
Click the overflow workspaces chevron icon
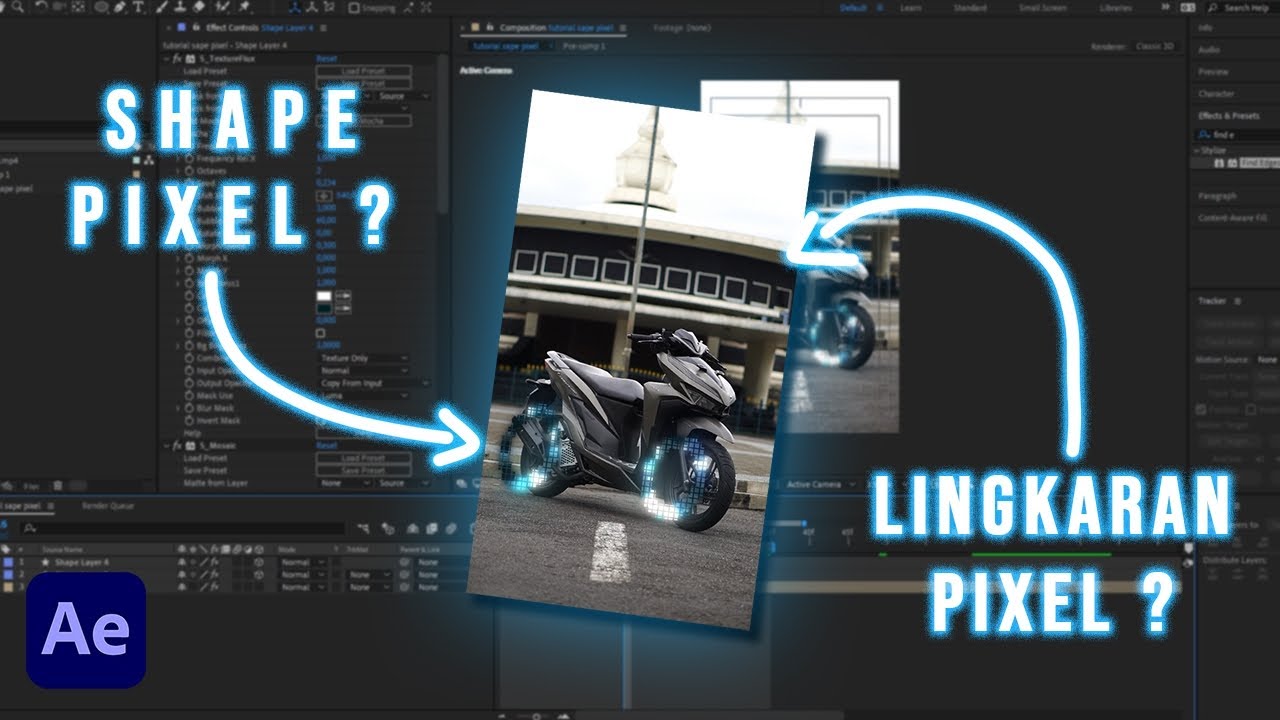pos(1166,7)
